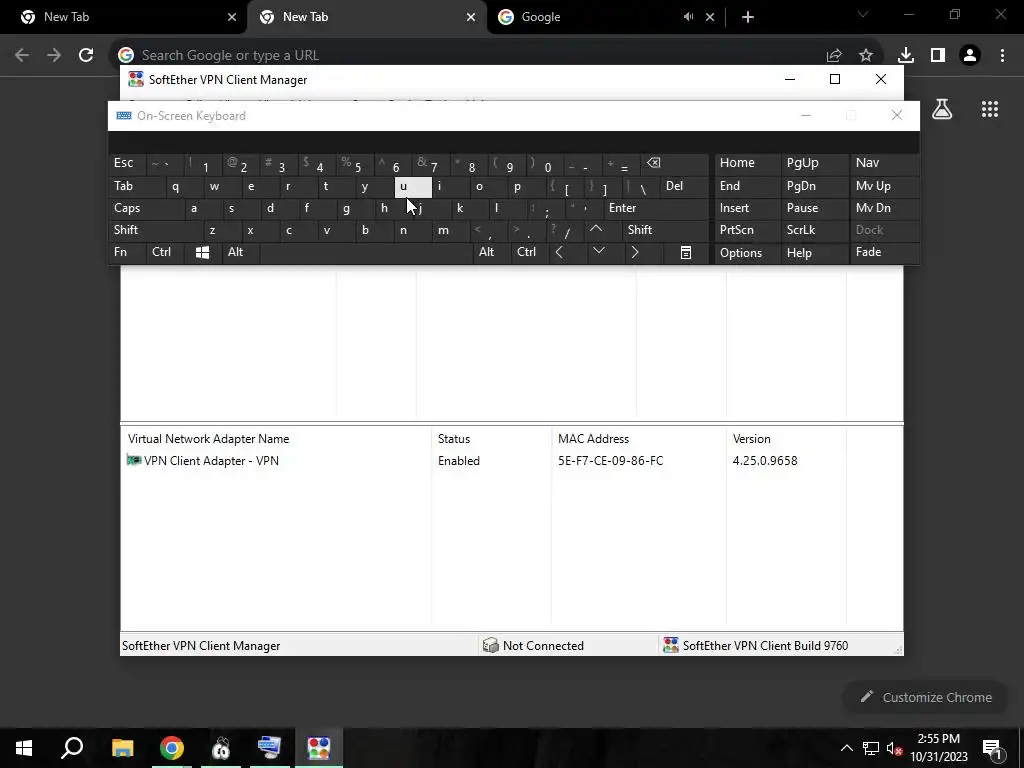The width and height of the screenshot is (1024, 768).
Task: Mute the Google tab audio icon
Action: (x=688, y=17)
